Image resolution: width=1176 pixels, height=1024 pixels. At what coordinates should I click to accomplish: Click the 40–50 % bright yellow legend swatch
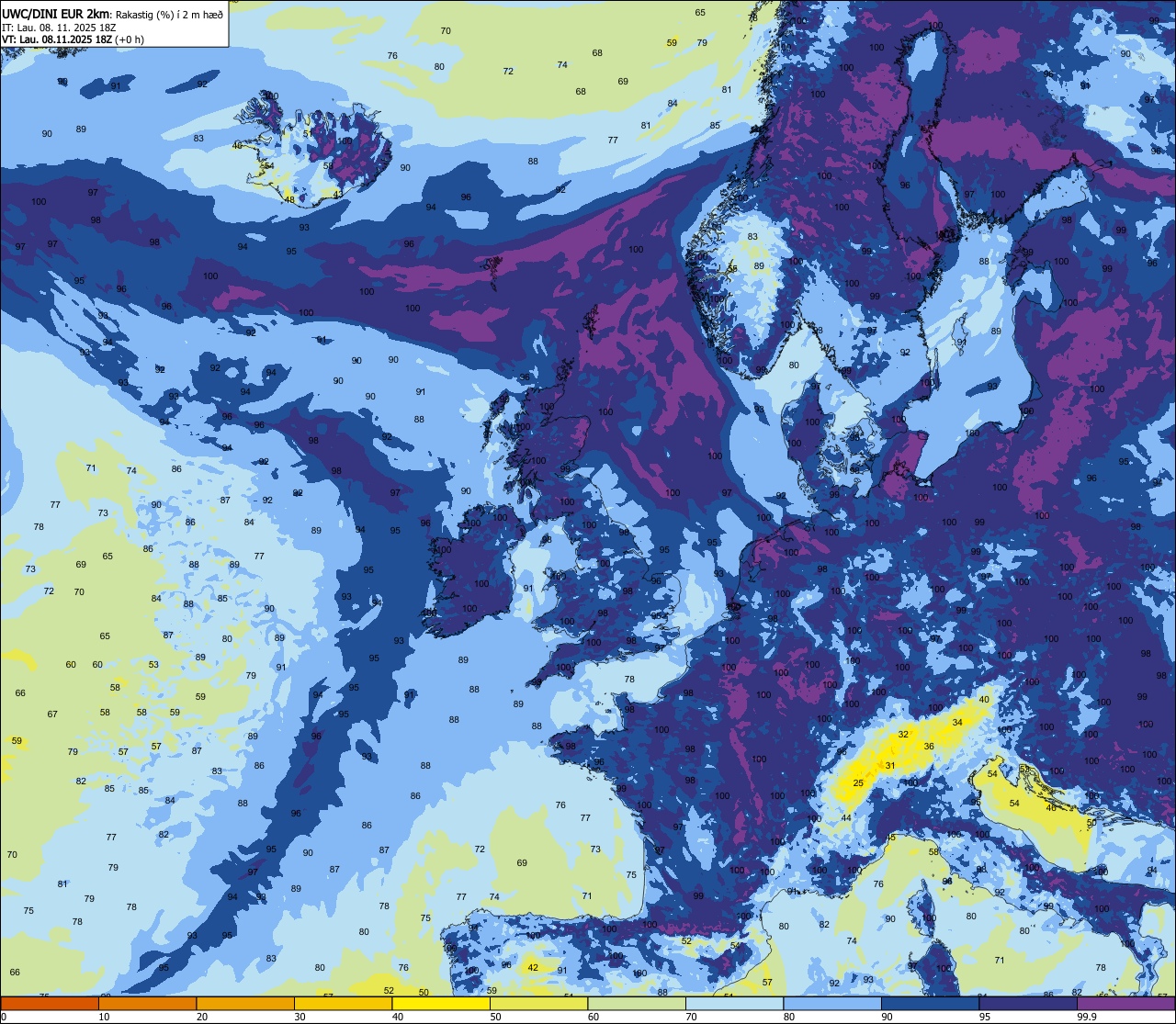[441, 1003]
